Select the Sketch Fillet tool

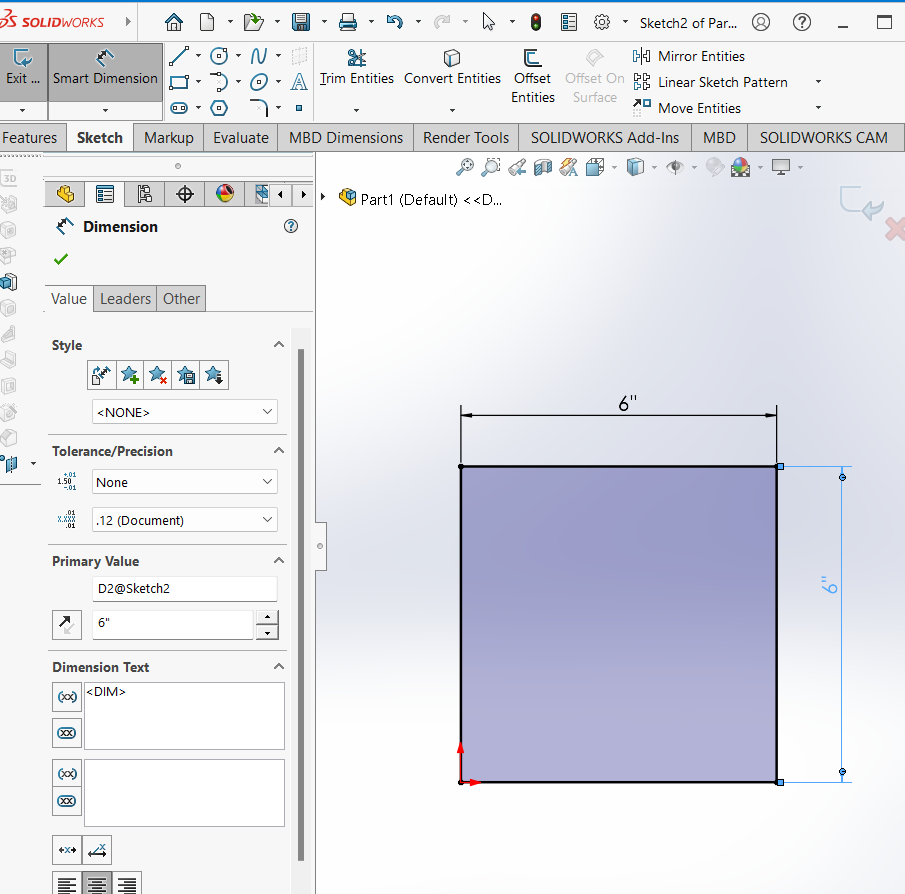pyautogui.click(x=259, y=108)
